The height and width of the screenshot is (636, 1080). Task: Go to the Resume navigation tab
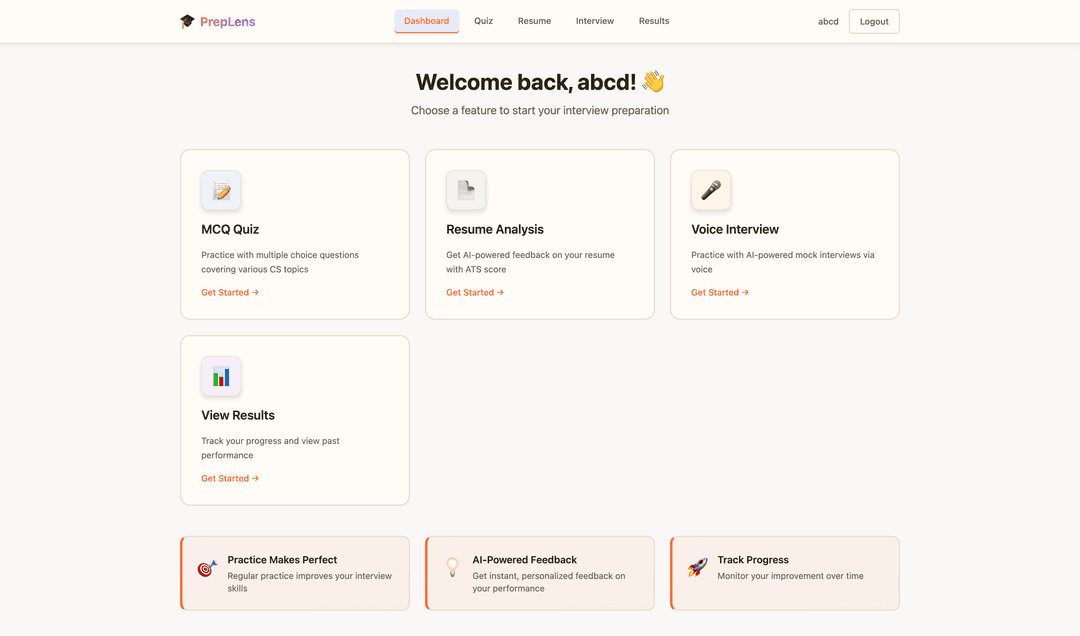(534, 21)
